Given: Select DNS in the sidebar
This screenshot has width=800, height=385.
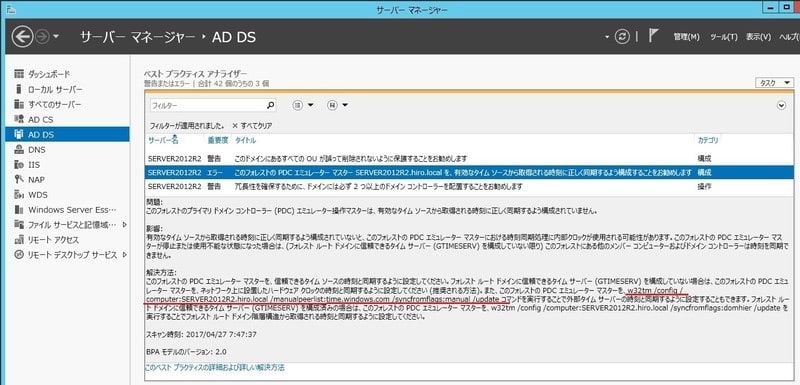Looking at the screenshot, I should (x=37, y=150).
